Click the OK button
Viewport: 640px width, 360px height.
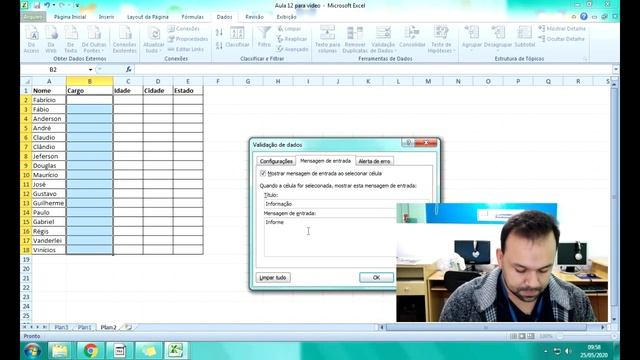[376, 278]
